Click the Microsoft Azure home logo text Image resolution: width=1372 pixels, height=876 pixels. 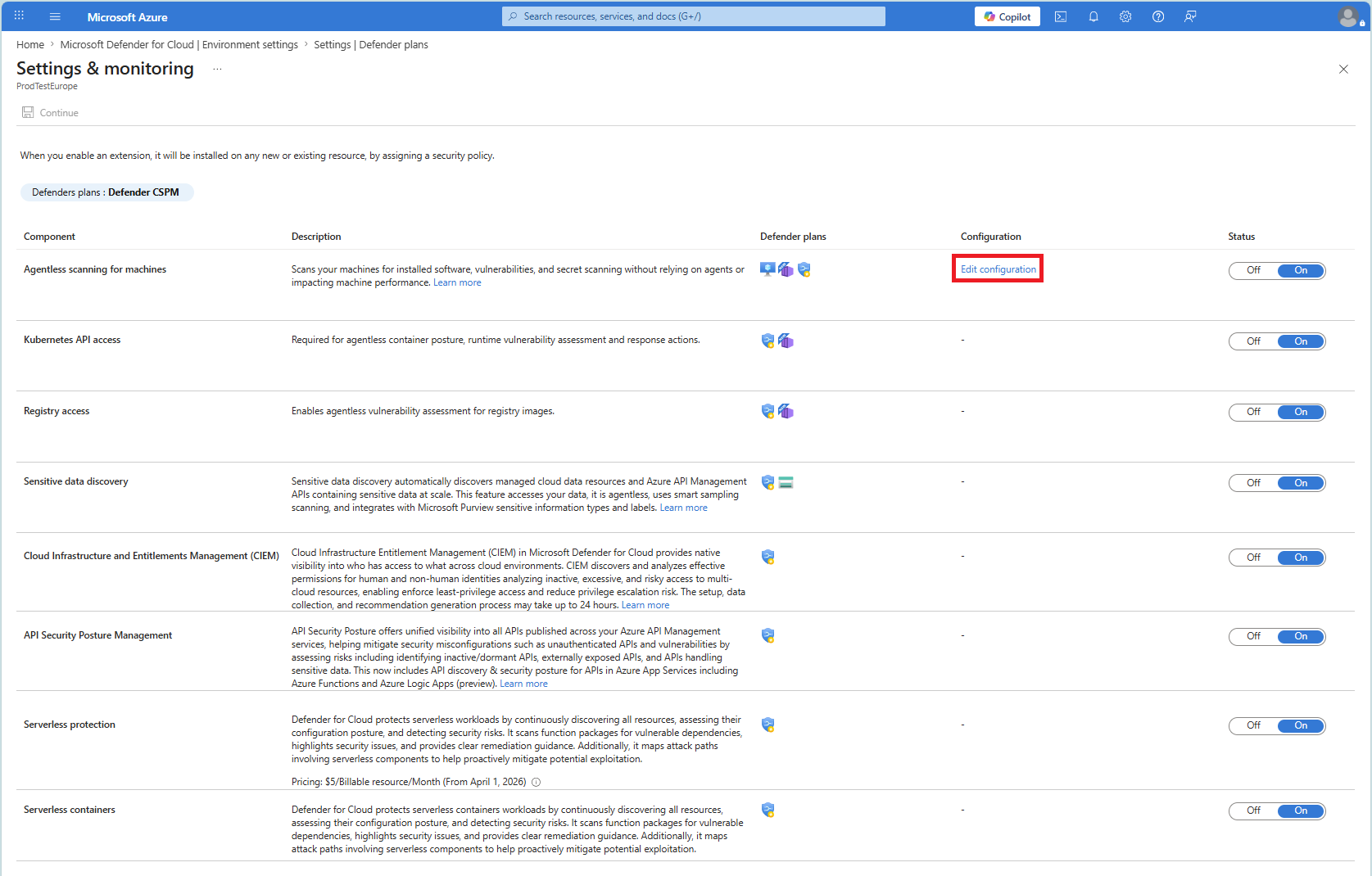click(x=128, y=17)
